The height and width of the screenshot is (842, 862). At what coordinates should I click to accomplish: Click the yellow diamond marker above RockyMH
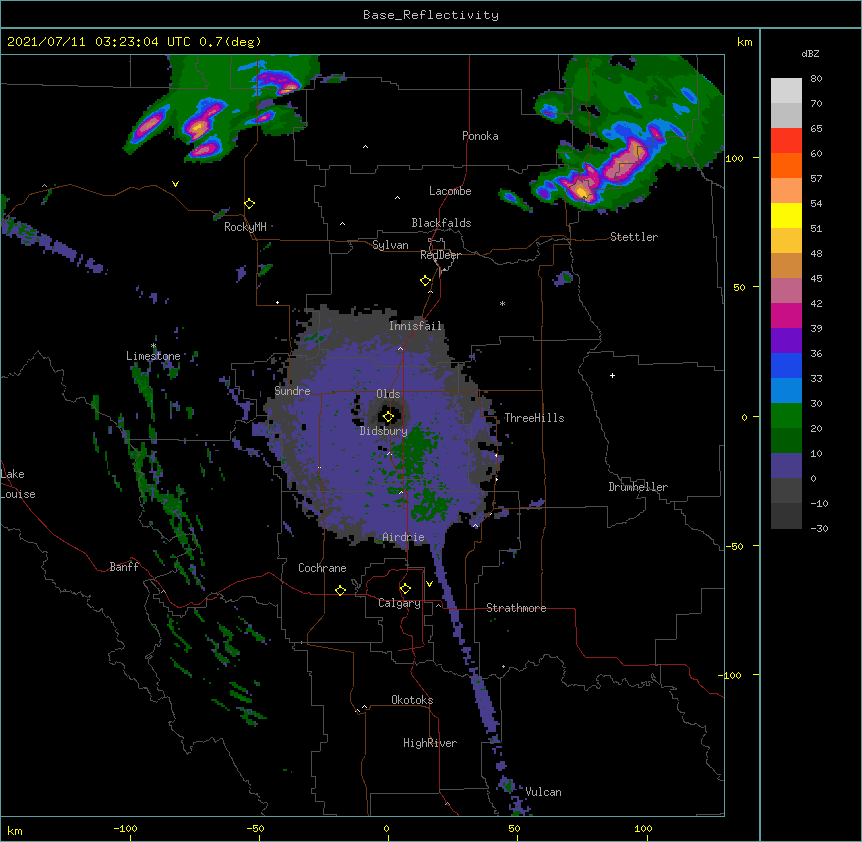pyautogui.click(x=250, y=204)
